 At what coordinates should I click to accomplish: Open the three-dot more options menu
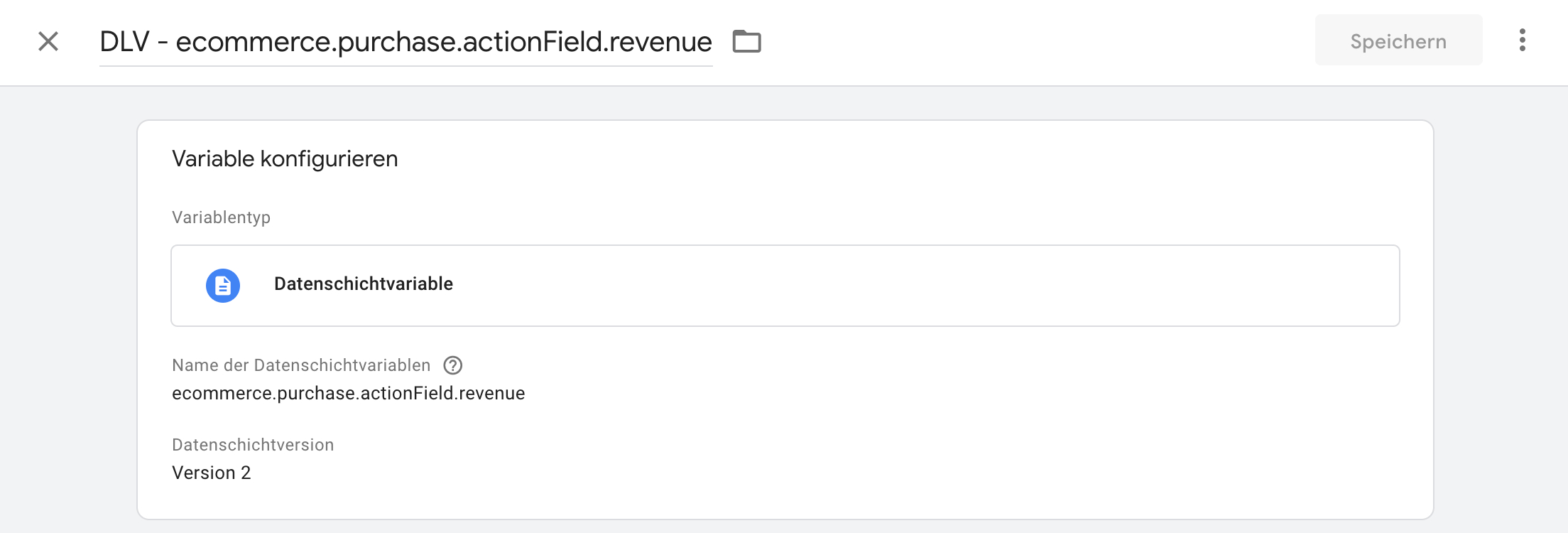click(1522, 41)
